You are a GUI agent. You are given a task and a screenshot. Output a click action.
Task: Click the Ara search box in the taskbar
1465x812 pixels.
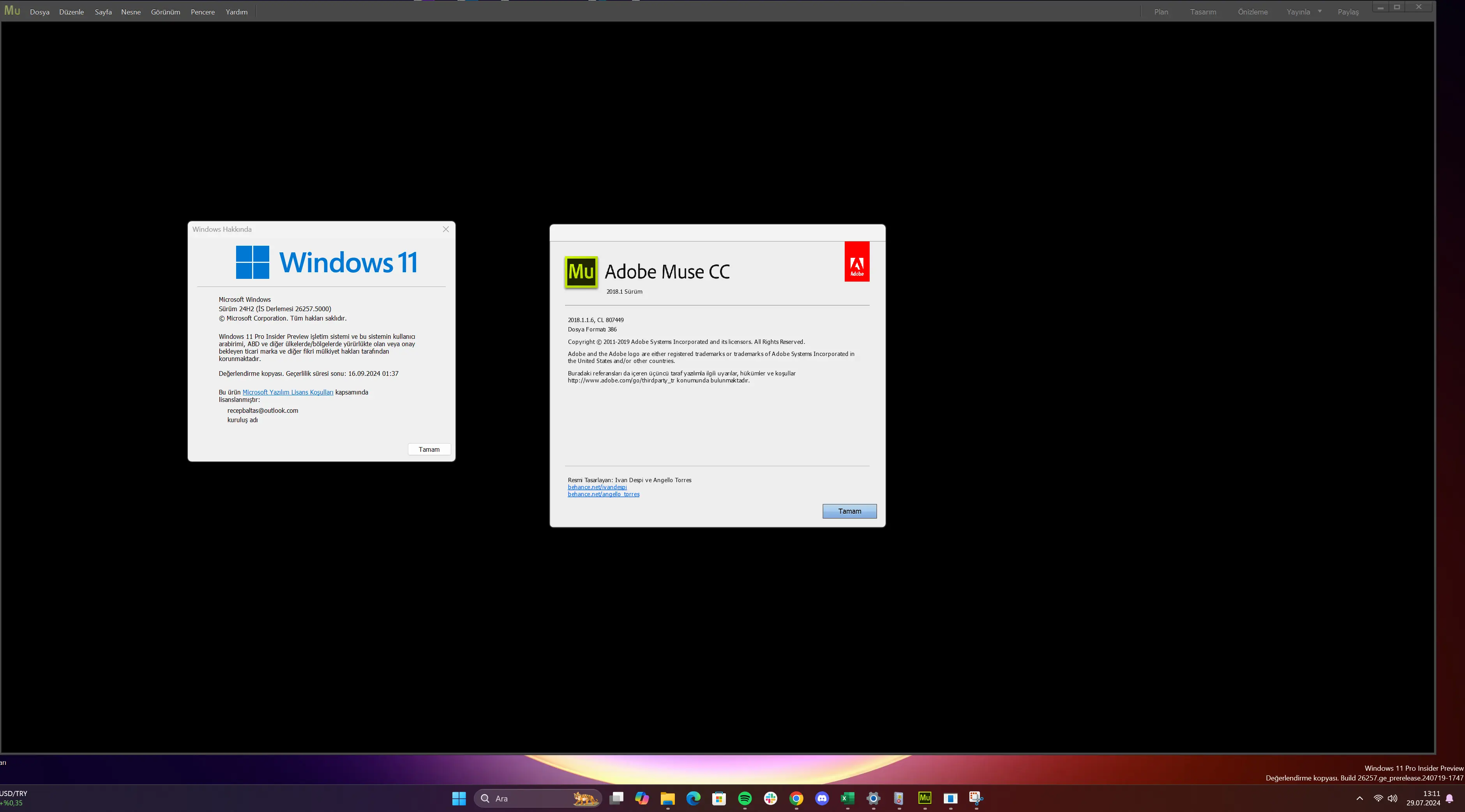pyautogui.click(x=537, y=798)
